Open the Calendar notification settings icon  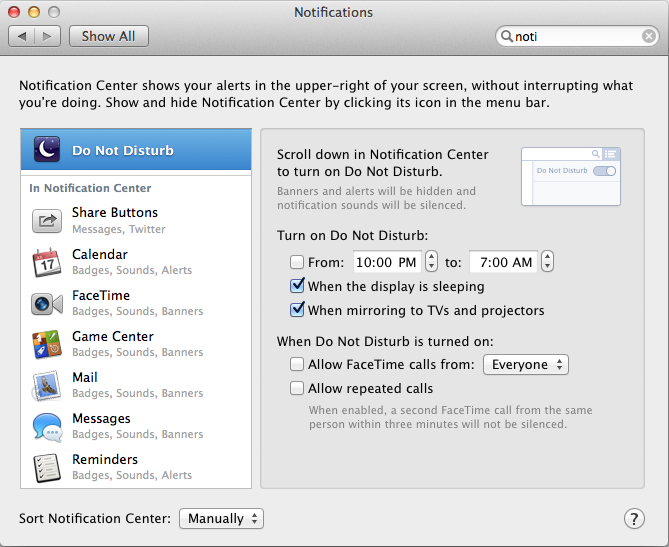(x=47, y=262)
